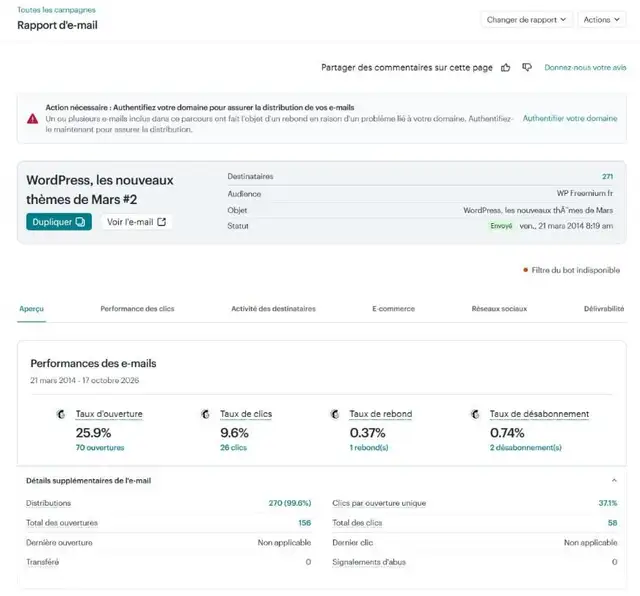Click the red warning triangle icon

point(33,119)
